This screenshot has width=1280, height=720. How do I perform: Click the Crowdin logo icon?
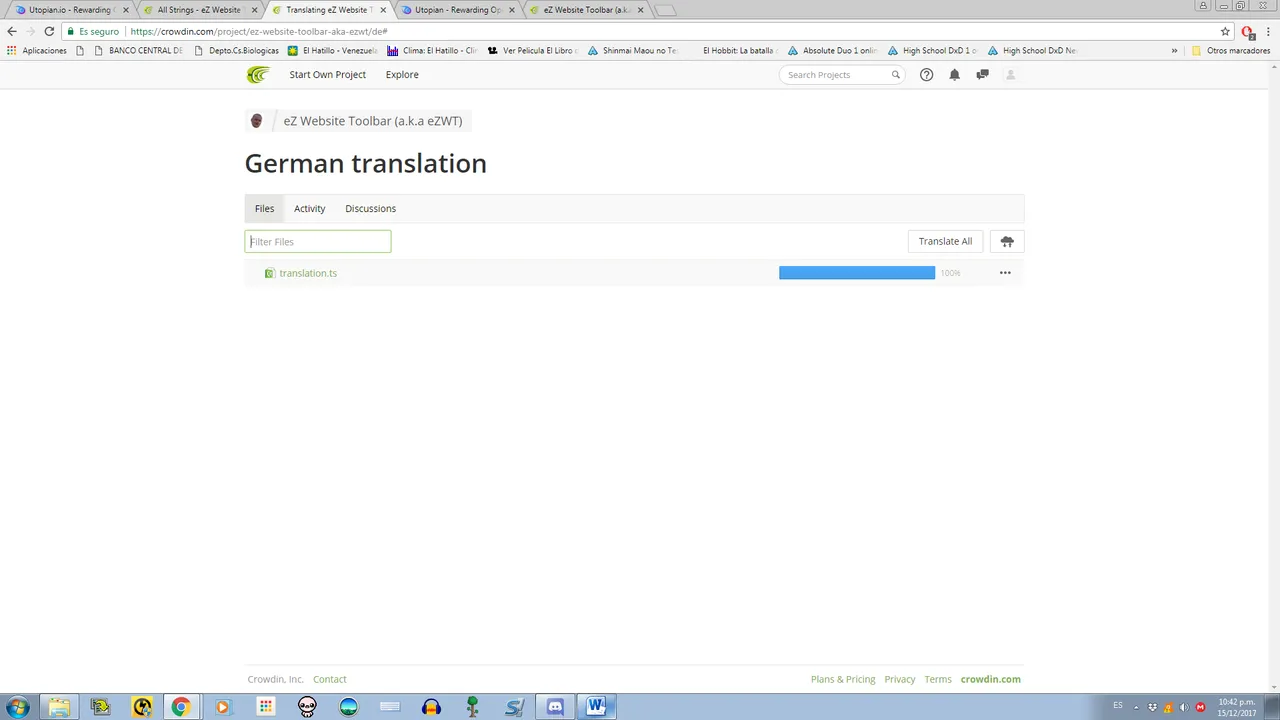pos(258,75)
